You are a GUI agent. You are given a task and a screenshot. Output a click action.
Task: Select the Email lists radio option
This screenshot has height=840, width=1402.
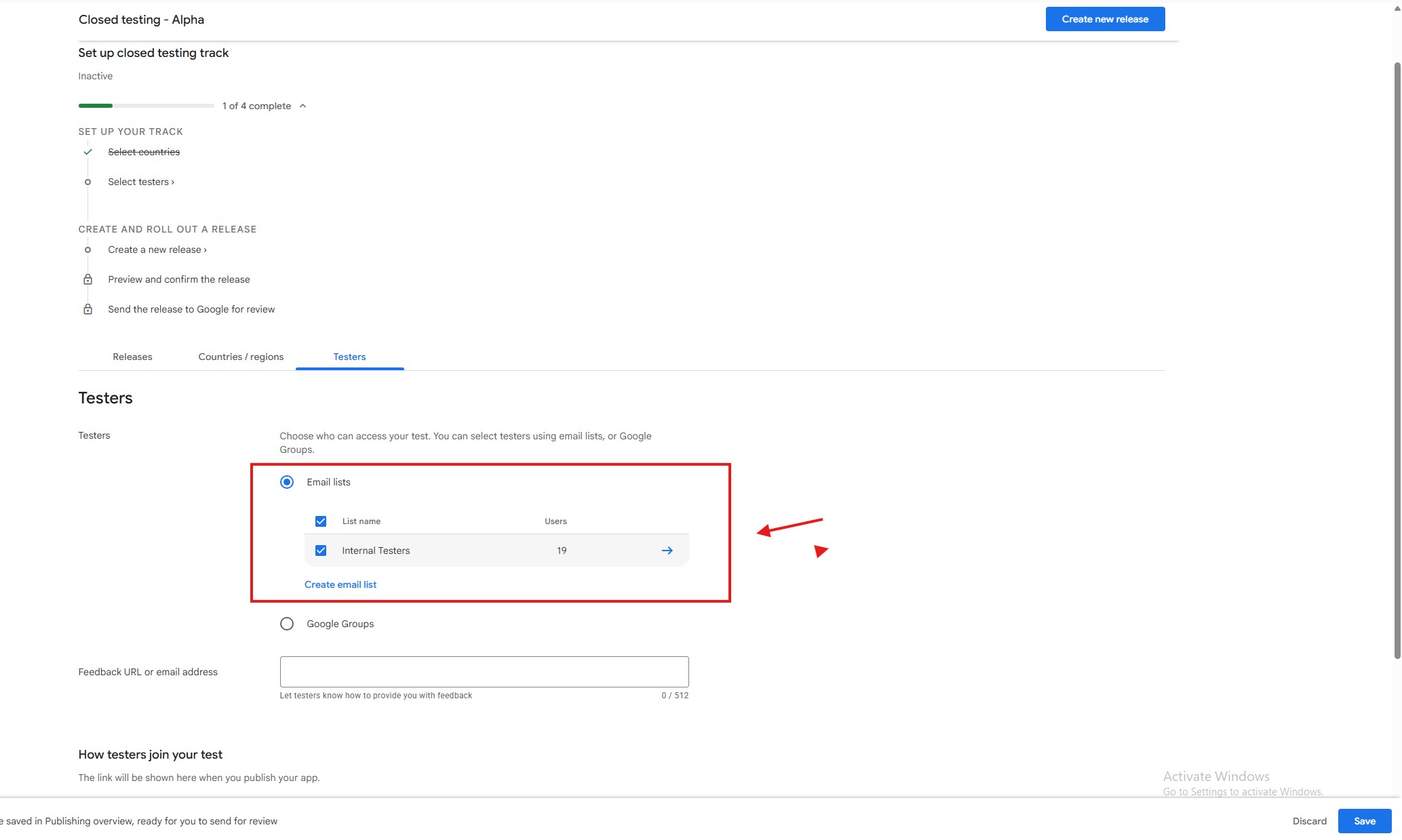pos(287,482)
